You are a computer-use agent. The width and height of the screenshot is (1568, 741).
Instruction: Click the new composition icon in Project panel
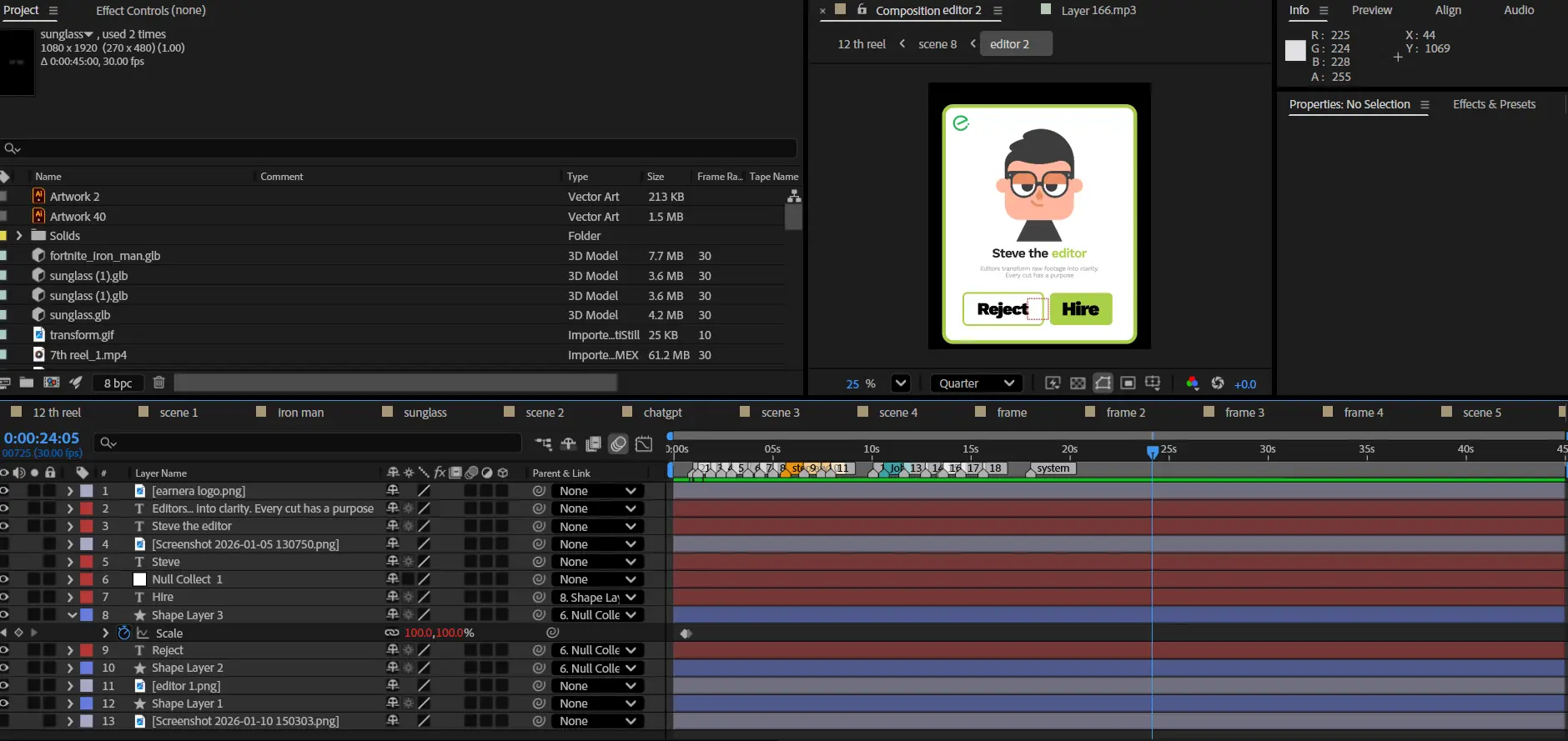pos(52,383)
